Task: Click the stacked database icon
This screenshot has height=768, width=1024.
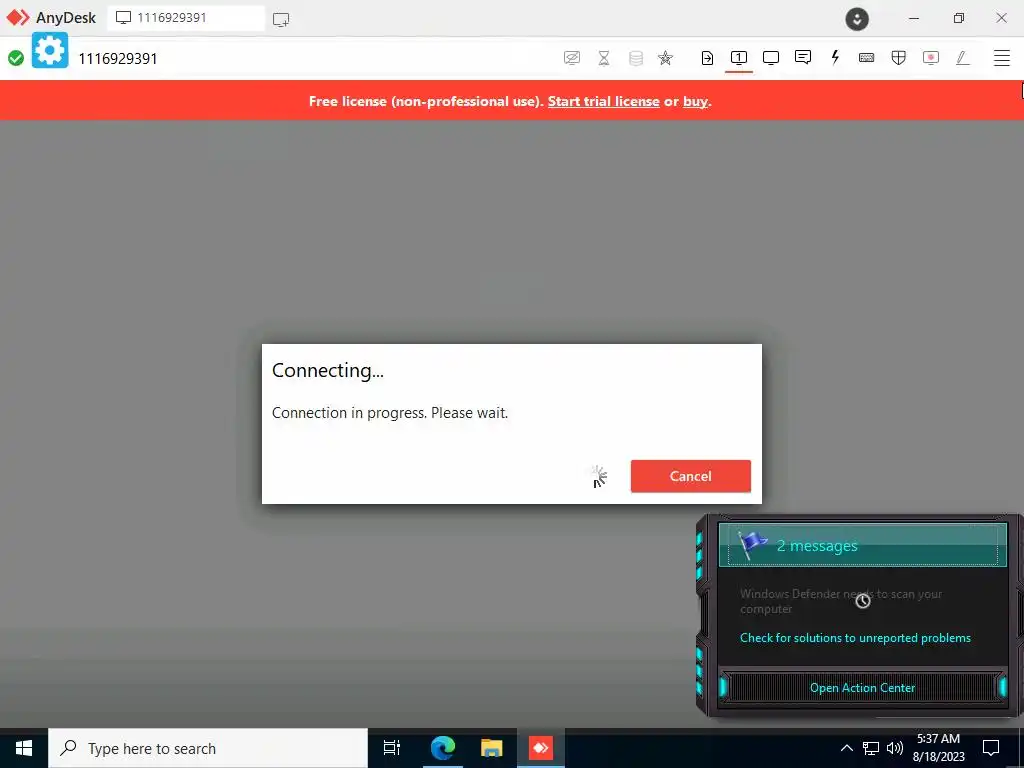Action: tap(635, 58)
